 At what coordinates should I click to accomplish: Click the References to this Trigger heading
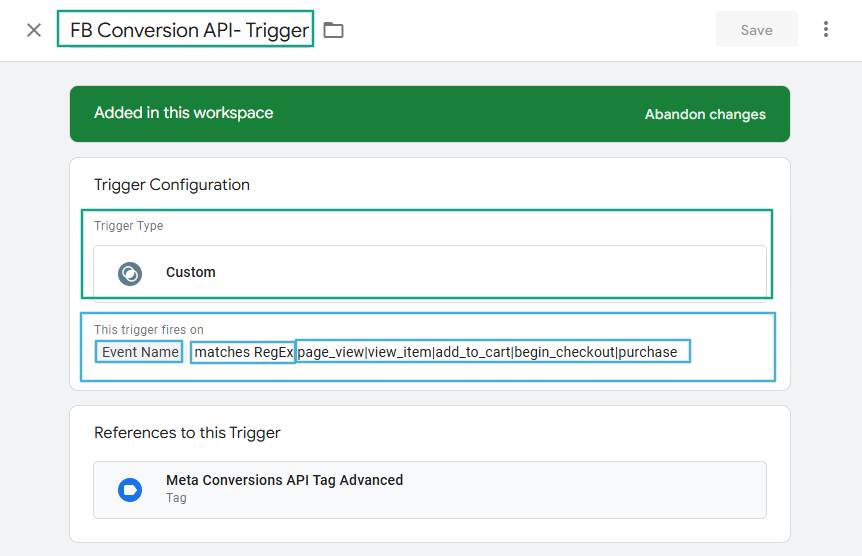point(187,433)
